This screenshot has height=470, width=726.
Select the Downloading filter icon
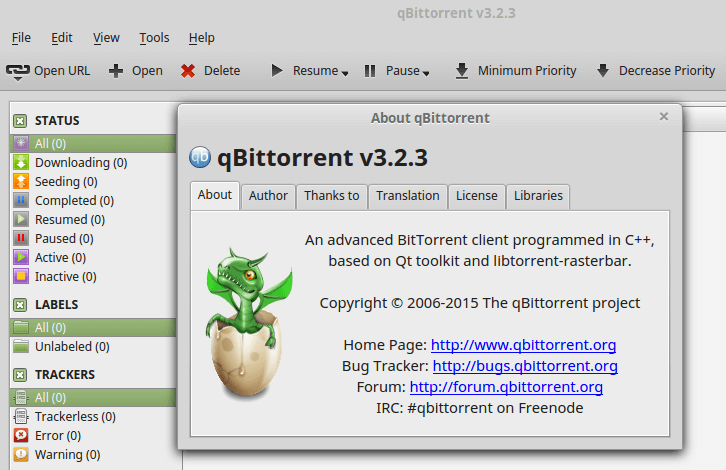point(21,163)
